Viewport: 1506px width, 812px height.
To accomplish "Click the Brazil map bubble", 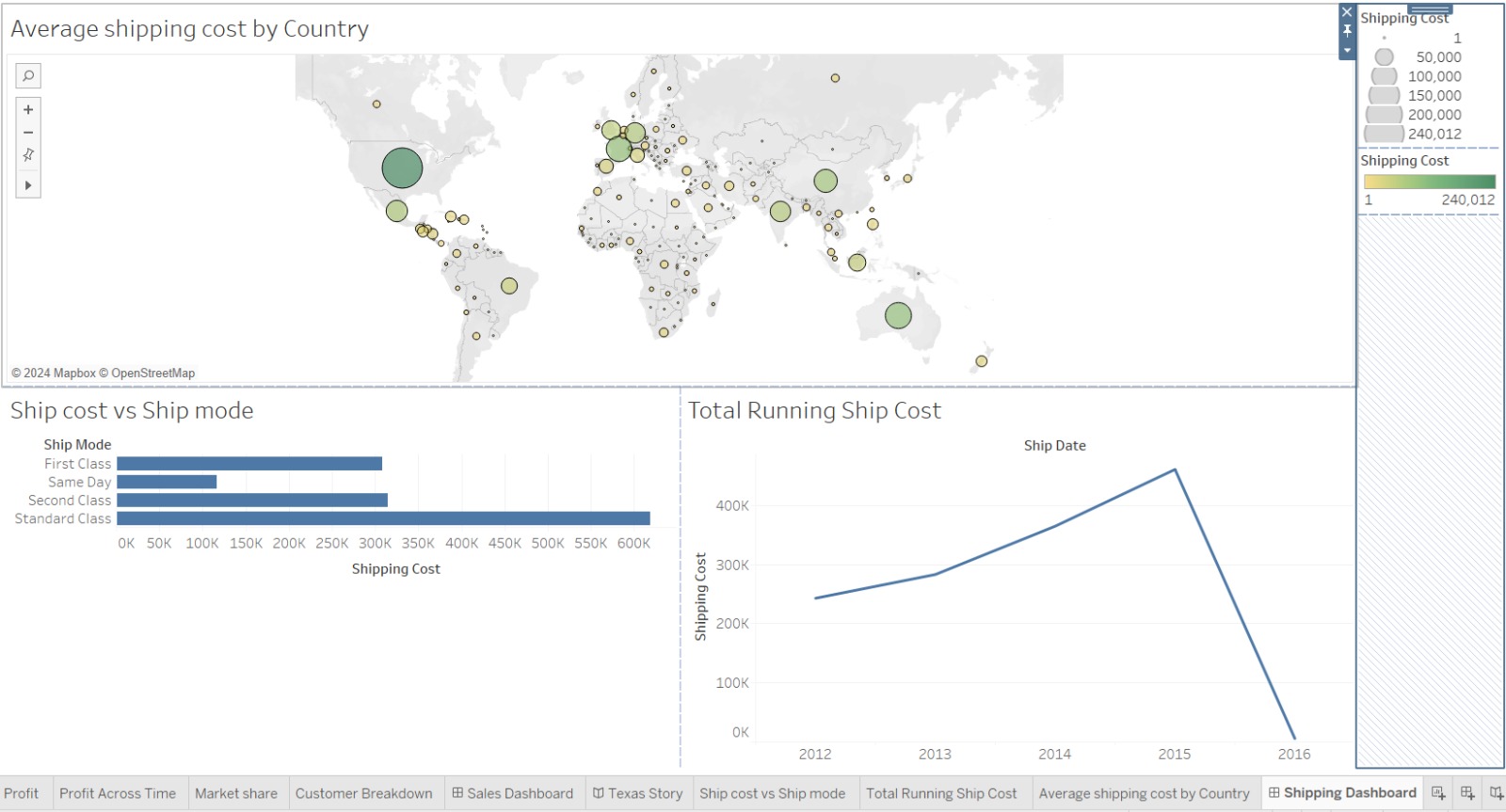I will 509,286.
